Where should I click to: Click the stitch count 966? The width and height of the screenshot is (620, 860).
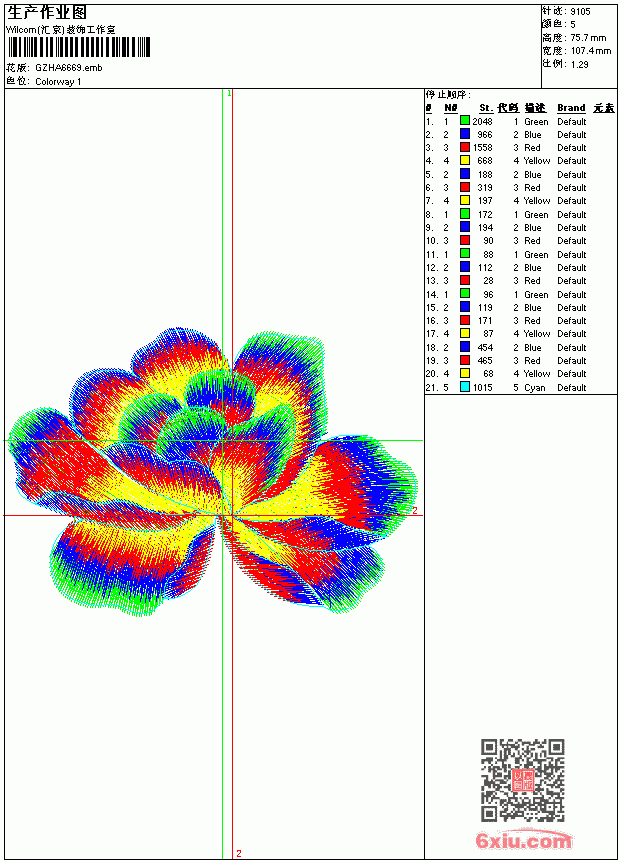485,135
